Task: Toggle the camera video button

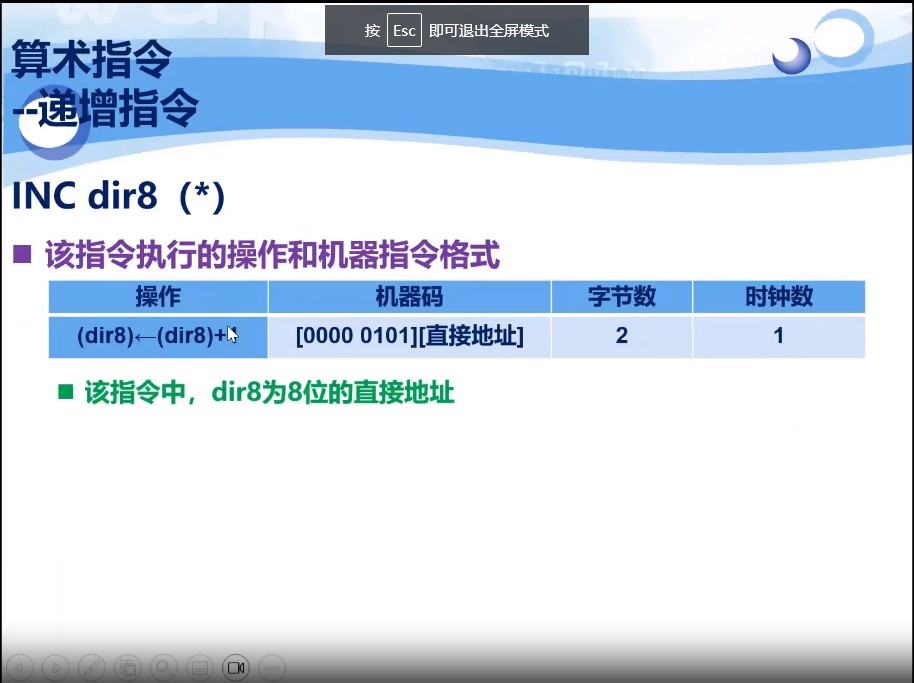Action: [x=236, y=667]
